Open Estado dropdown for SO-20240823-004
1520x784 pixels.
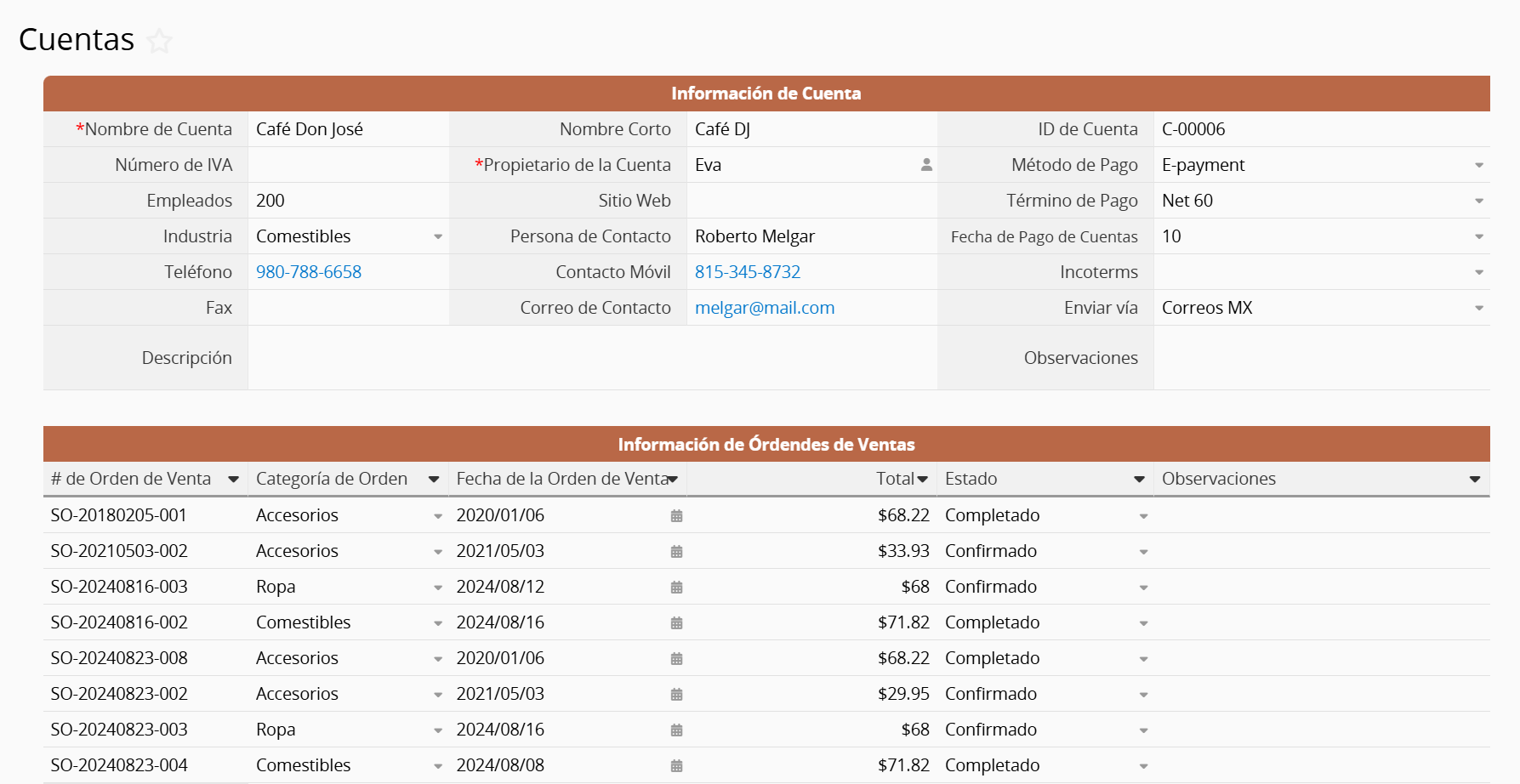point(1143,766)
